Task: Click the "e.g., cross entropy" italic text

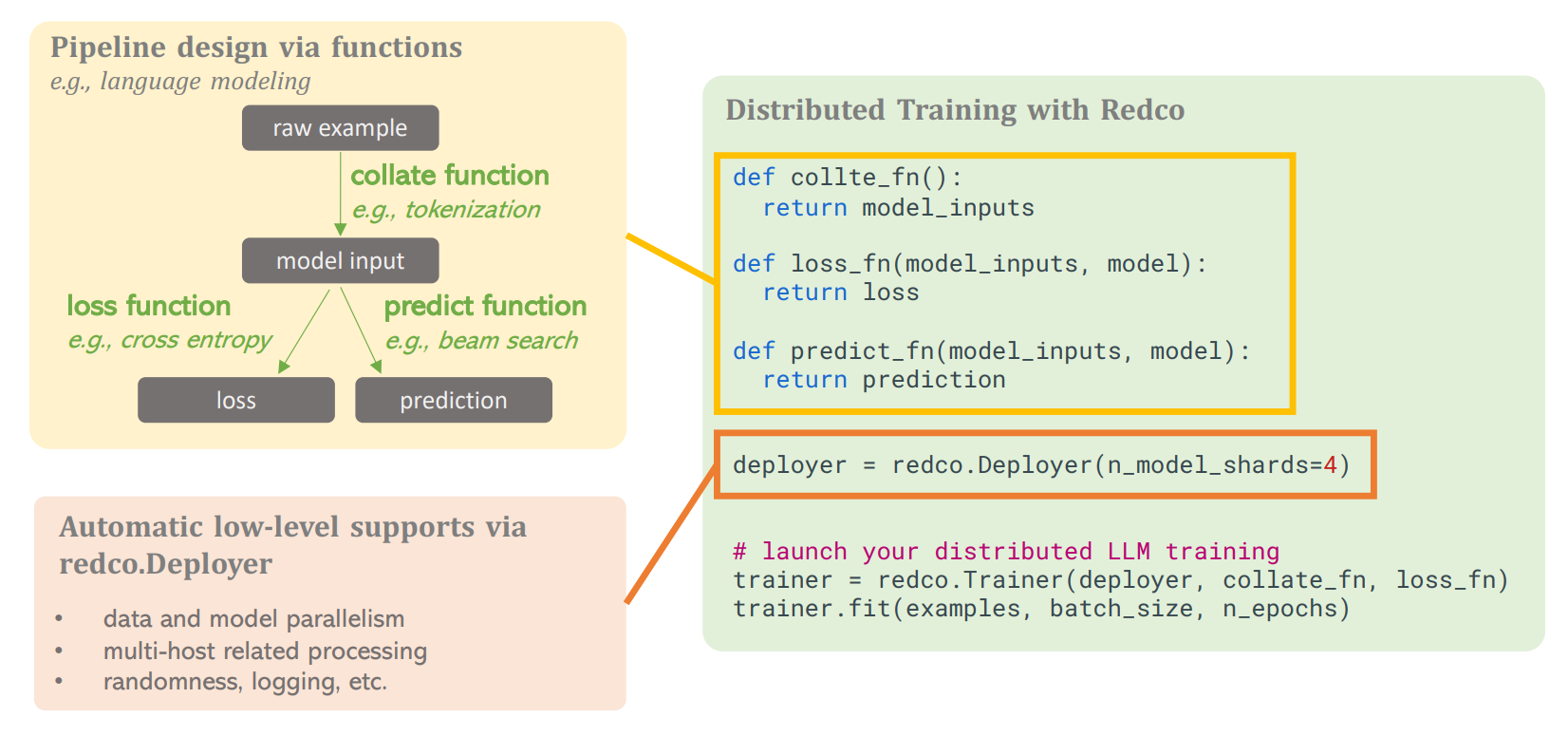Action: click(170, 340)
